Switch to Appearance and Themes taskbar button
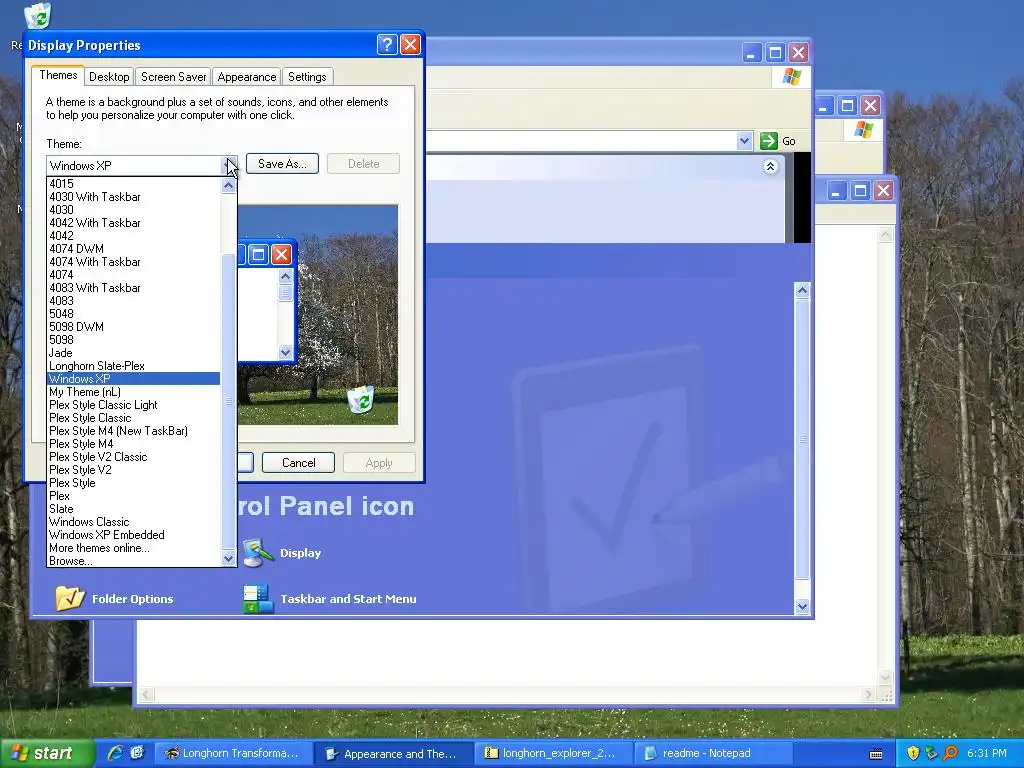The image size is (1024, 768). [395, 753]
